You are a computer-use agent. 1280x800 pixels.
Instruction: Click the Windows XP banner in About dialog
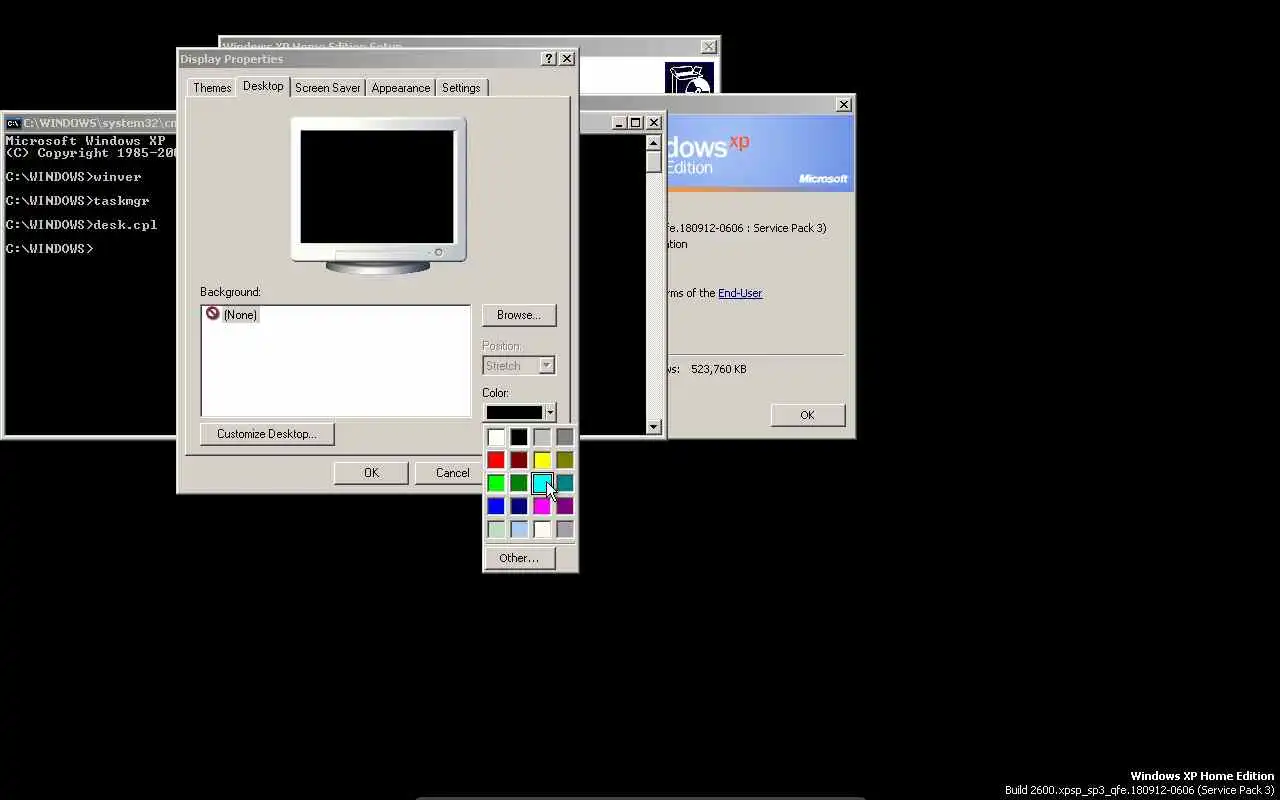click(x=760, y=153)
